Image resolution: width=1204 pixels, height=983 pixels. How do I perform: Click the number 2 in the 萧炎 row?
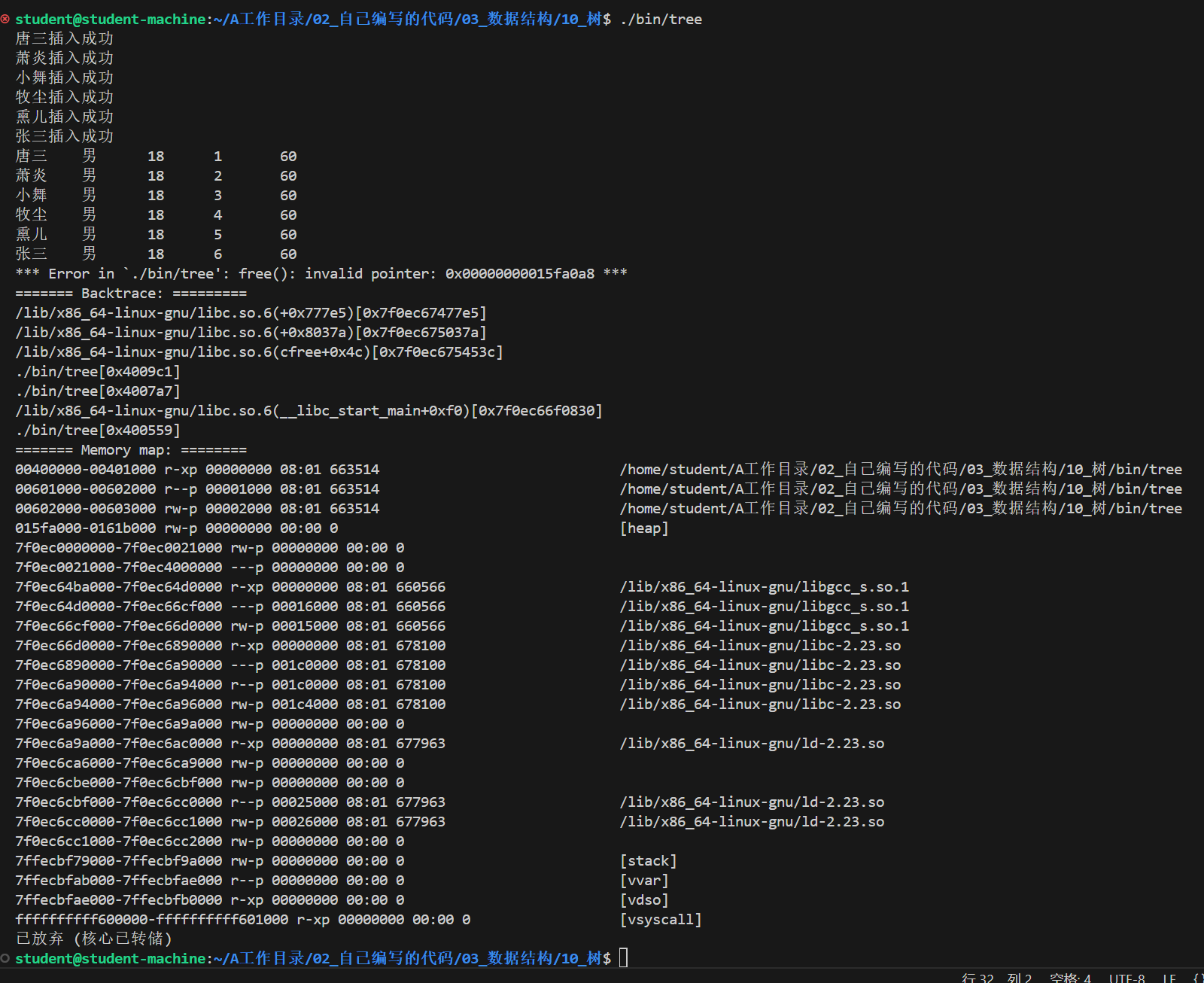point(218,175)
